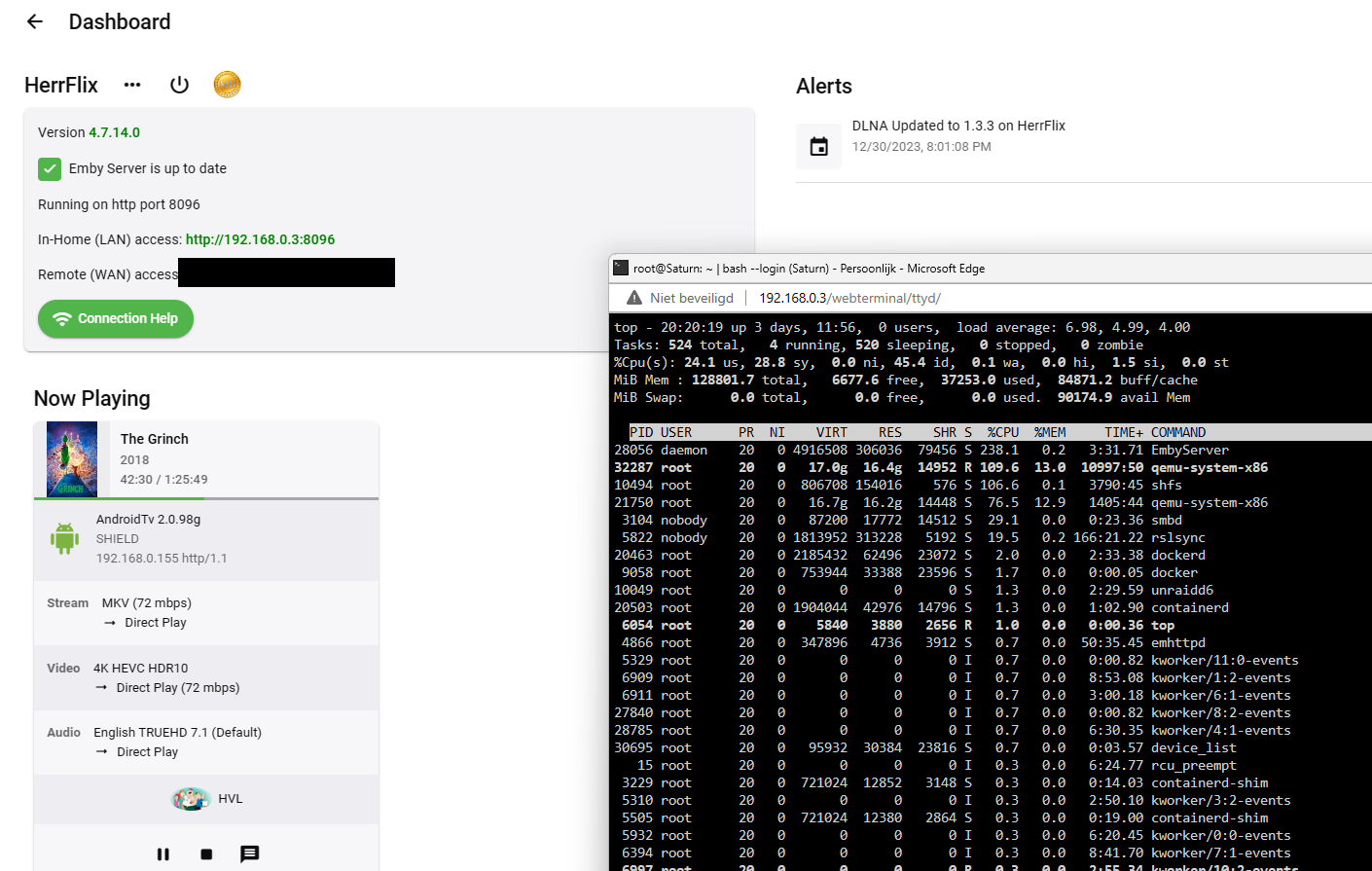Screen dimensions: 1372x871
Task: Click the Niet beveiligd security warning icon
Action: (634, 298)
